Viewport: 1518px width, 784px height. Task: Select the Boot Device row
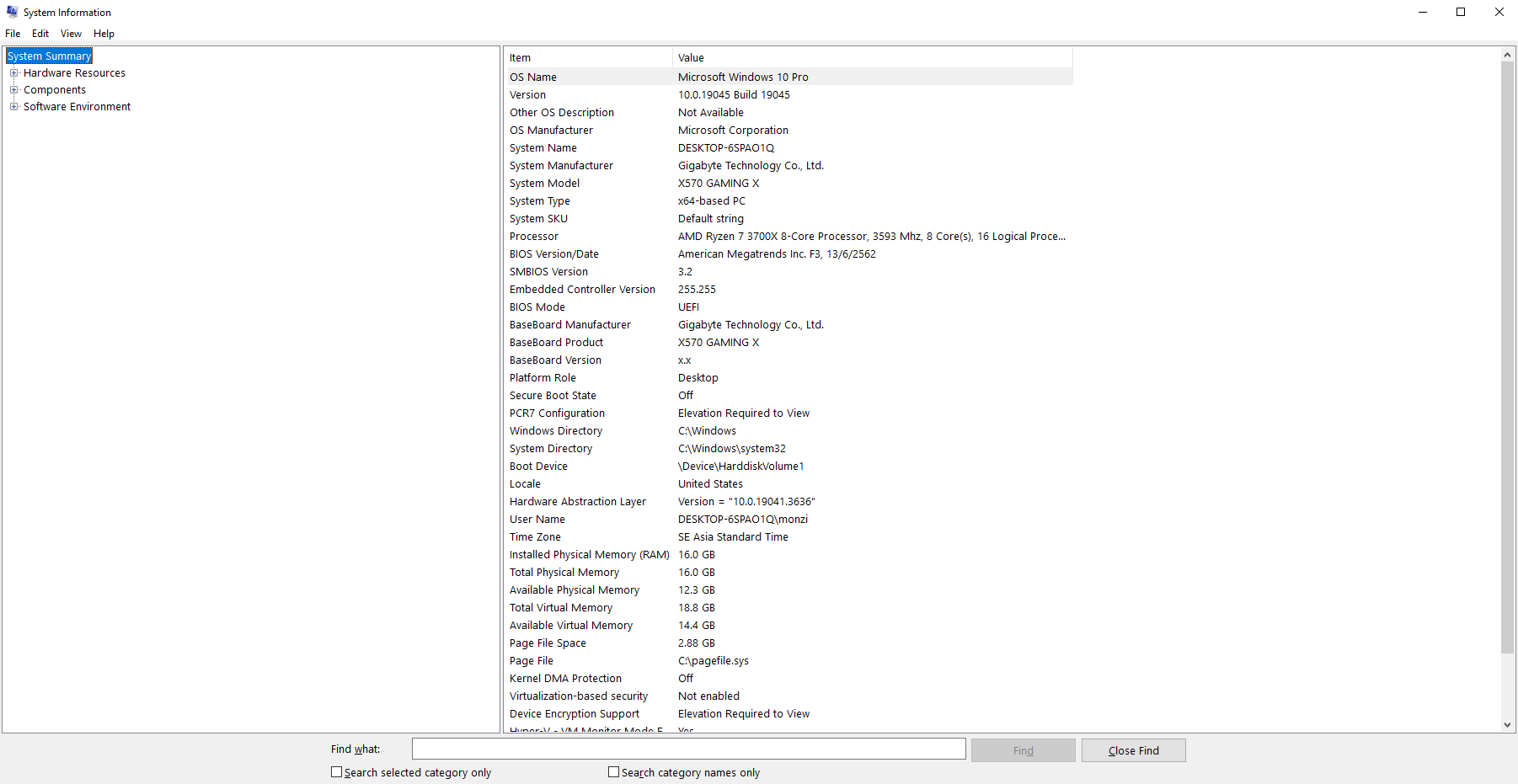click(788, 467)
